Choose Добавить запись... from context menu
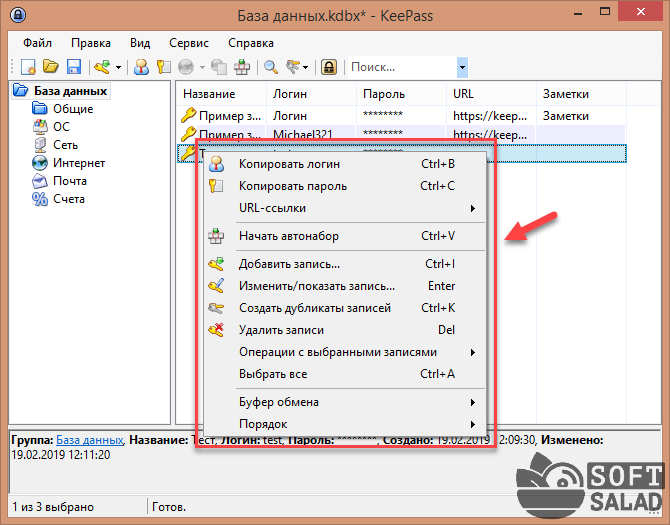Viewport: 670px width, 525px height. [x=344, y=264]
